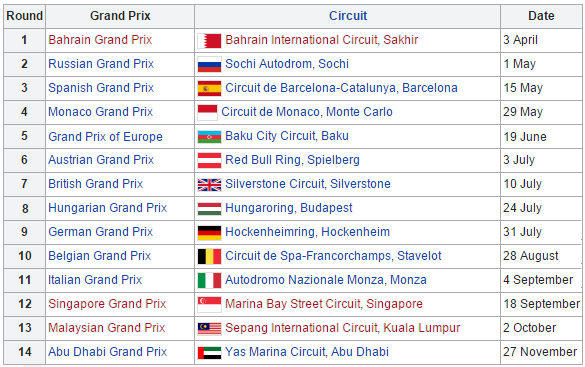The height and width of the screenshot is (367, 585).
Task: Click the Italian flag icon
Action: (x=209, y=280)
